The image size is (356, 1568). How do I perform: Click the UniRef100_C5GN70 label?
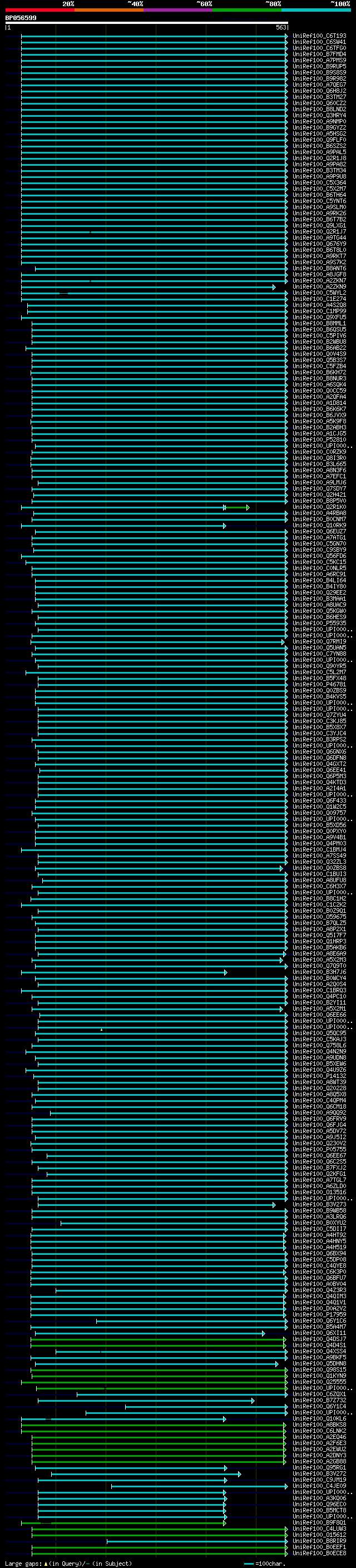319,543
